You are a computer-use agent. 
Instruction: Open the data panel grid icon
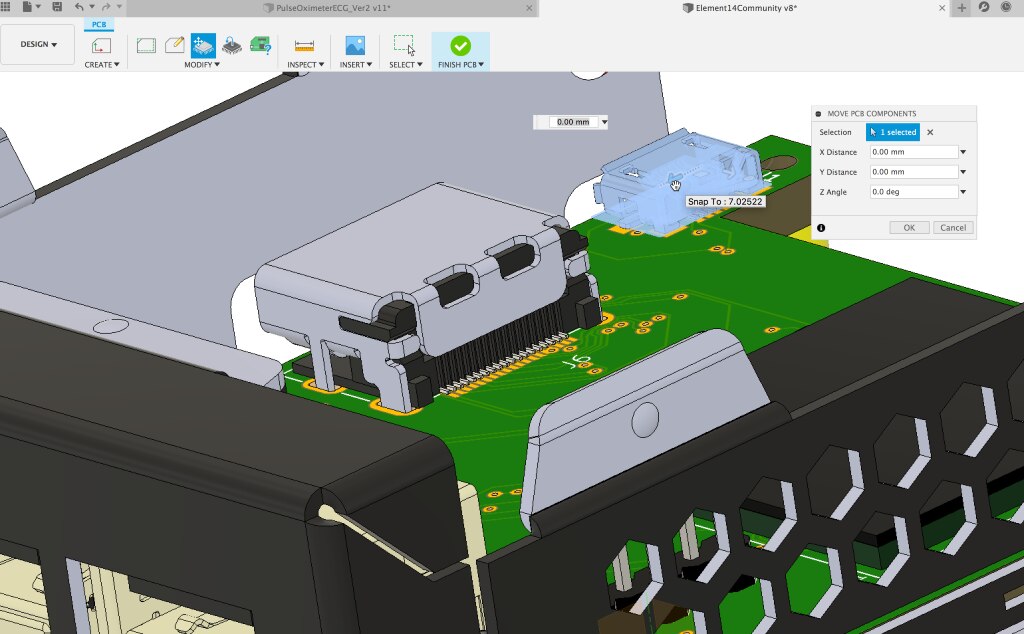point(7,7)
